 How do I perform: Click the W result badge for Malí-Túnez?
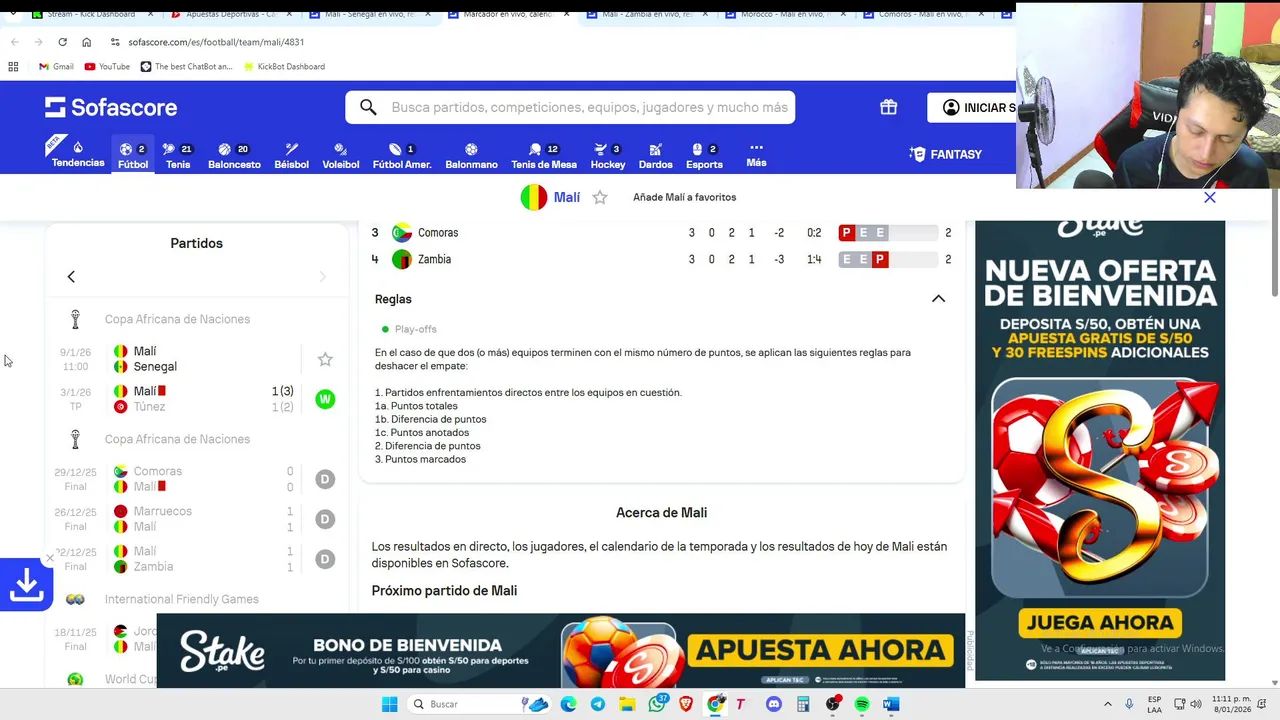coord(324,399)
